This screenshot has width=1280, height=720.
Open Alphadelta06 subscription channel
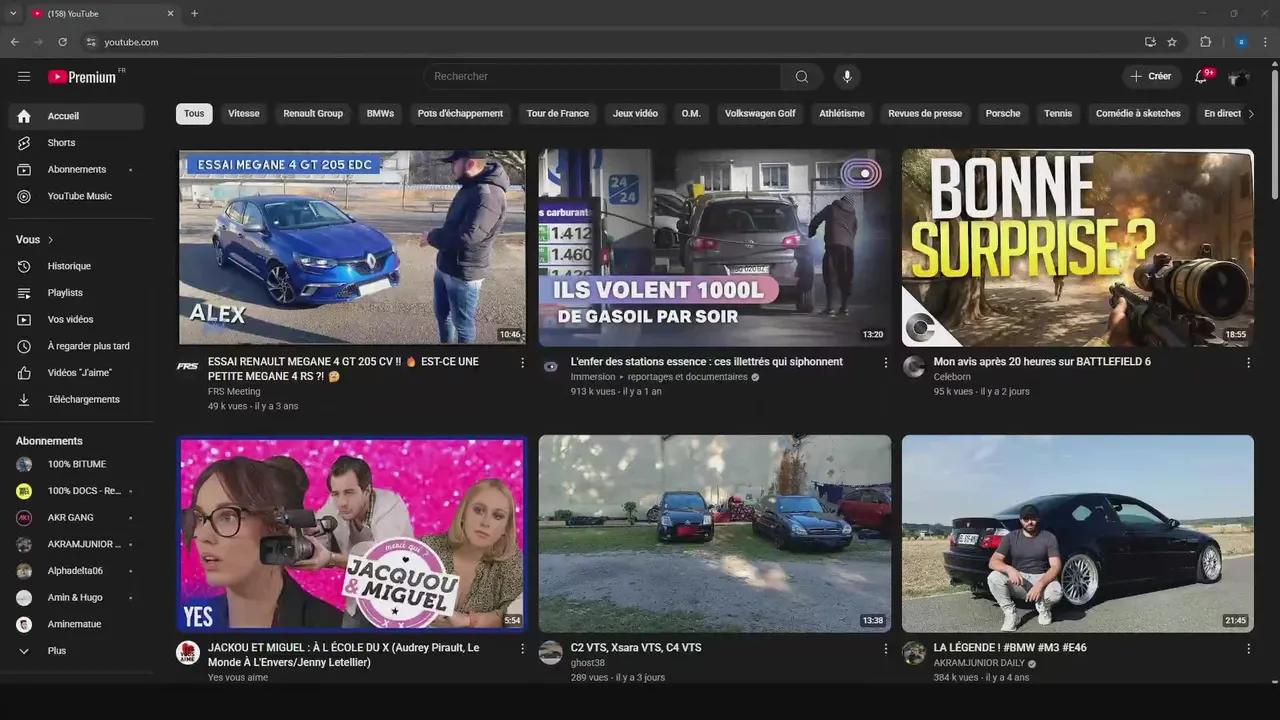76,571
